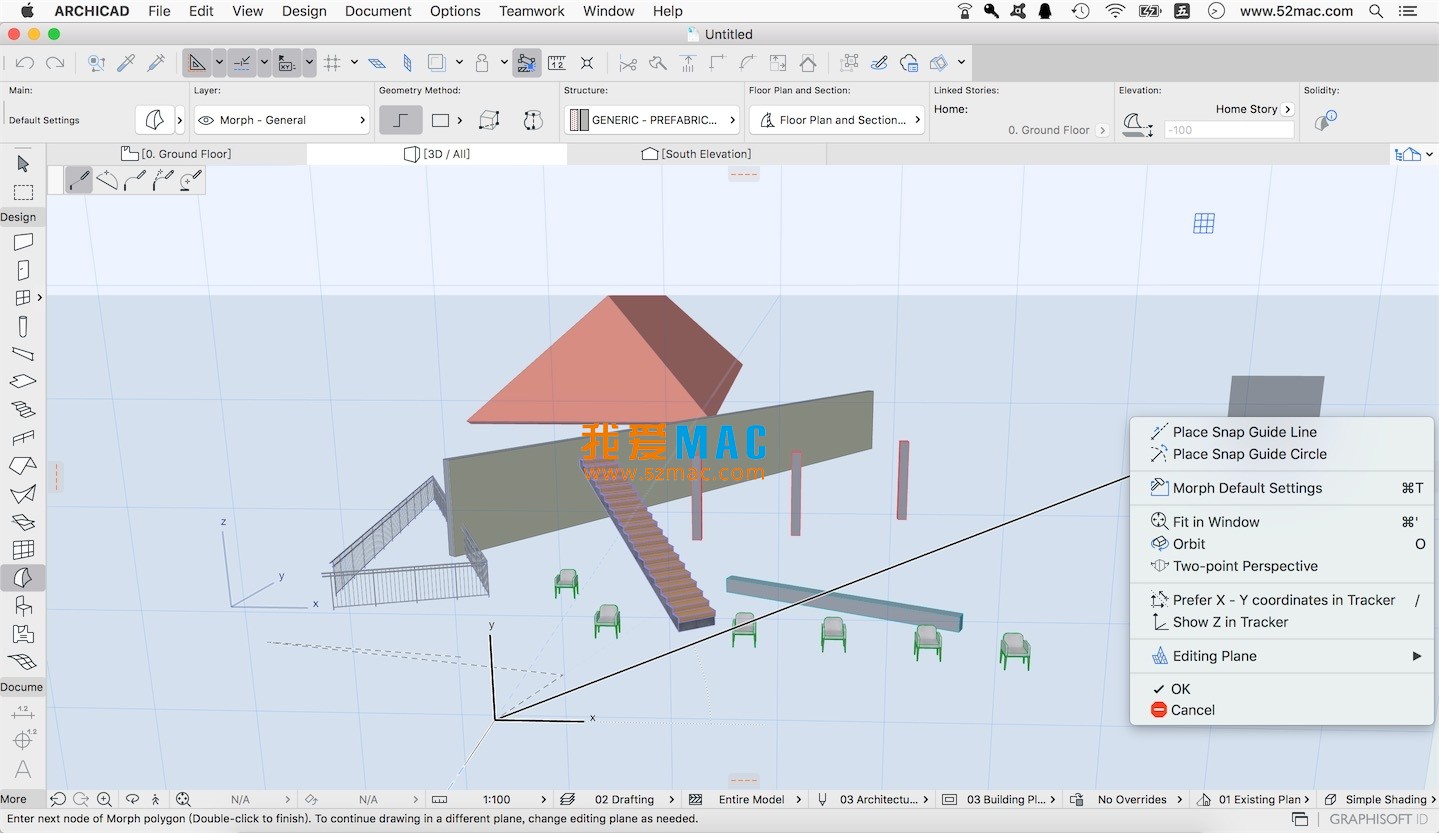Click the Measure ruler icon

click(557, 62)
